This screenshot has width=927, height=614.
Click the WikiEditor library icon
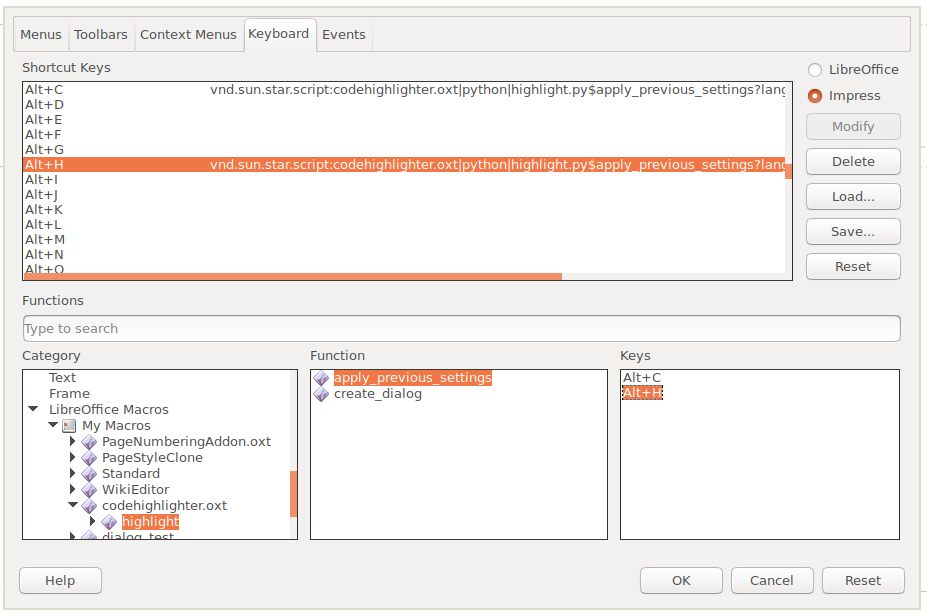point(89,490)
